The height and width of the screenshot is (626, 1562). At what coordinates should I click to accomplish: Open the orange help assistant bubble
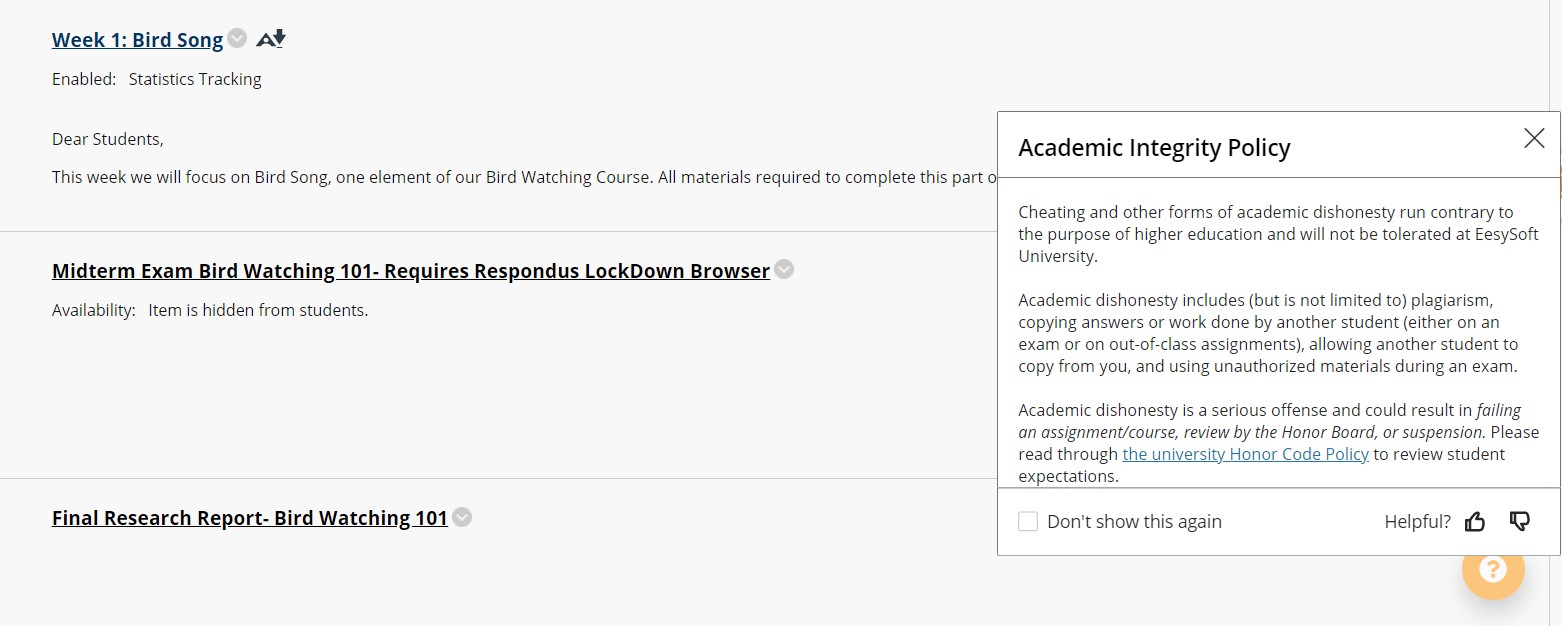pos(1492,569)
